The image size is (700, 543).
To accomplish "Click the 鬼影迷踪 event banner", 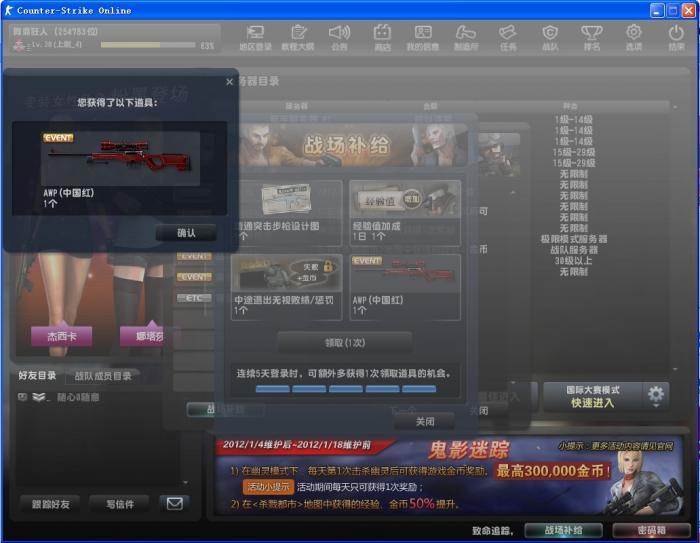I will 448,477.
